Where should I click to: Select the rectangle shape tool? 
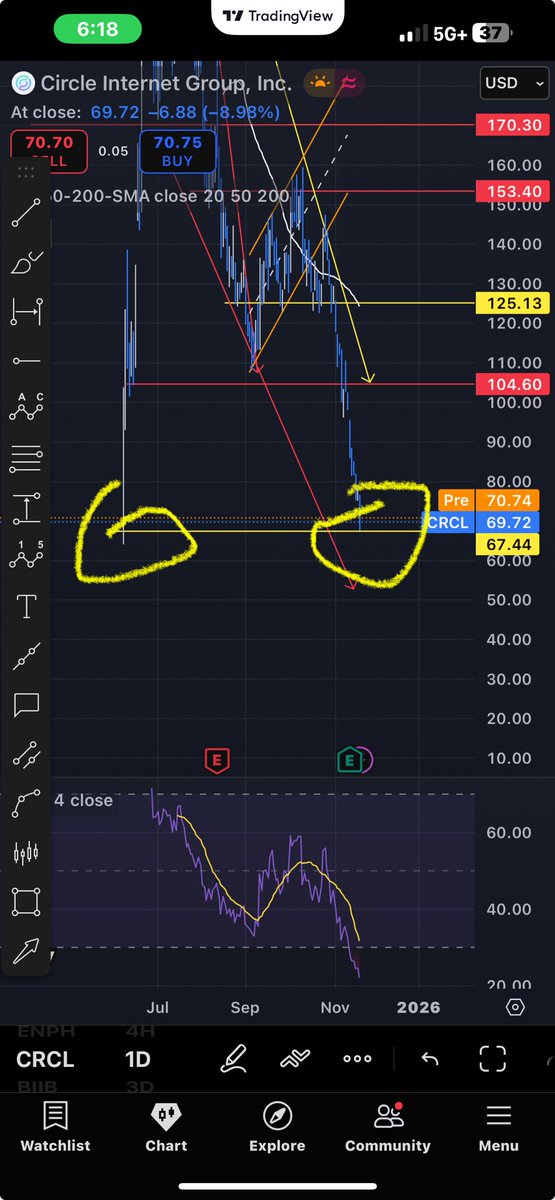click(x=26, y=902)
